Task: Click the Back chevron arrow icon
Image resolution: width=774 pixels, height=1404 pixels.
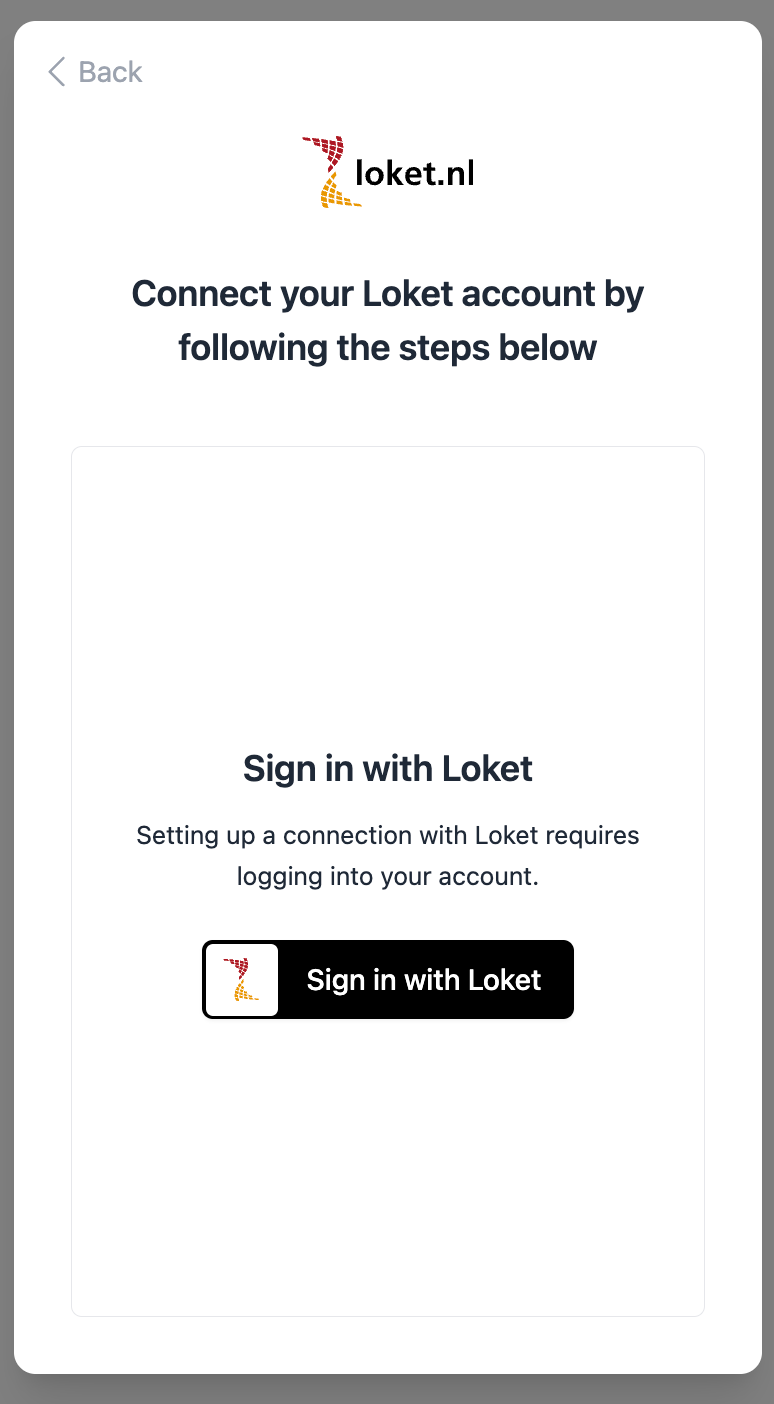Action: tap(57, 72)
